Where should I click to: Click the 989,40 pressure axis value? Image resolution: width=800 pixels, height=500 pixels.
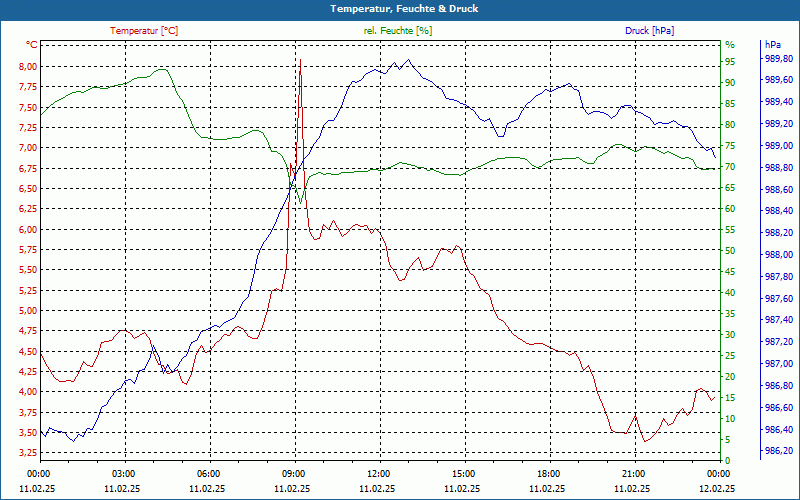pos(779,102)
